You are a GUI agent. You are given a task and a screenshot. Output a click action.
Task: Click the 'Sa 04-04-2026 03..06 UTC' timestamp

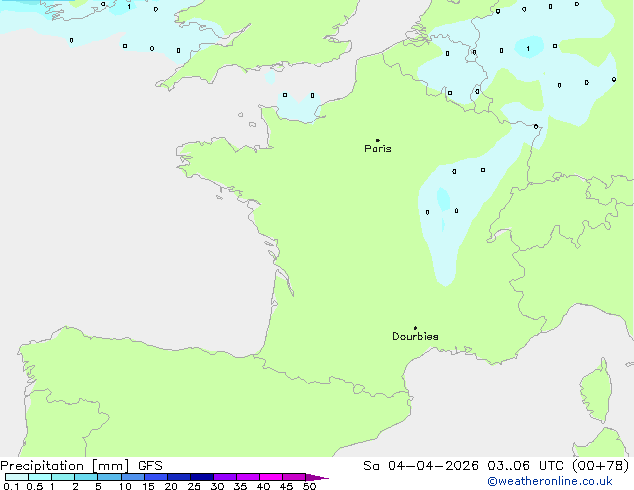(x=463, y=466)
